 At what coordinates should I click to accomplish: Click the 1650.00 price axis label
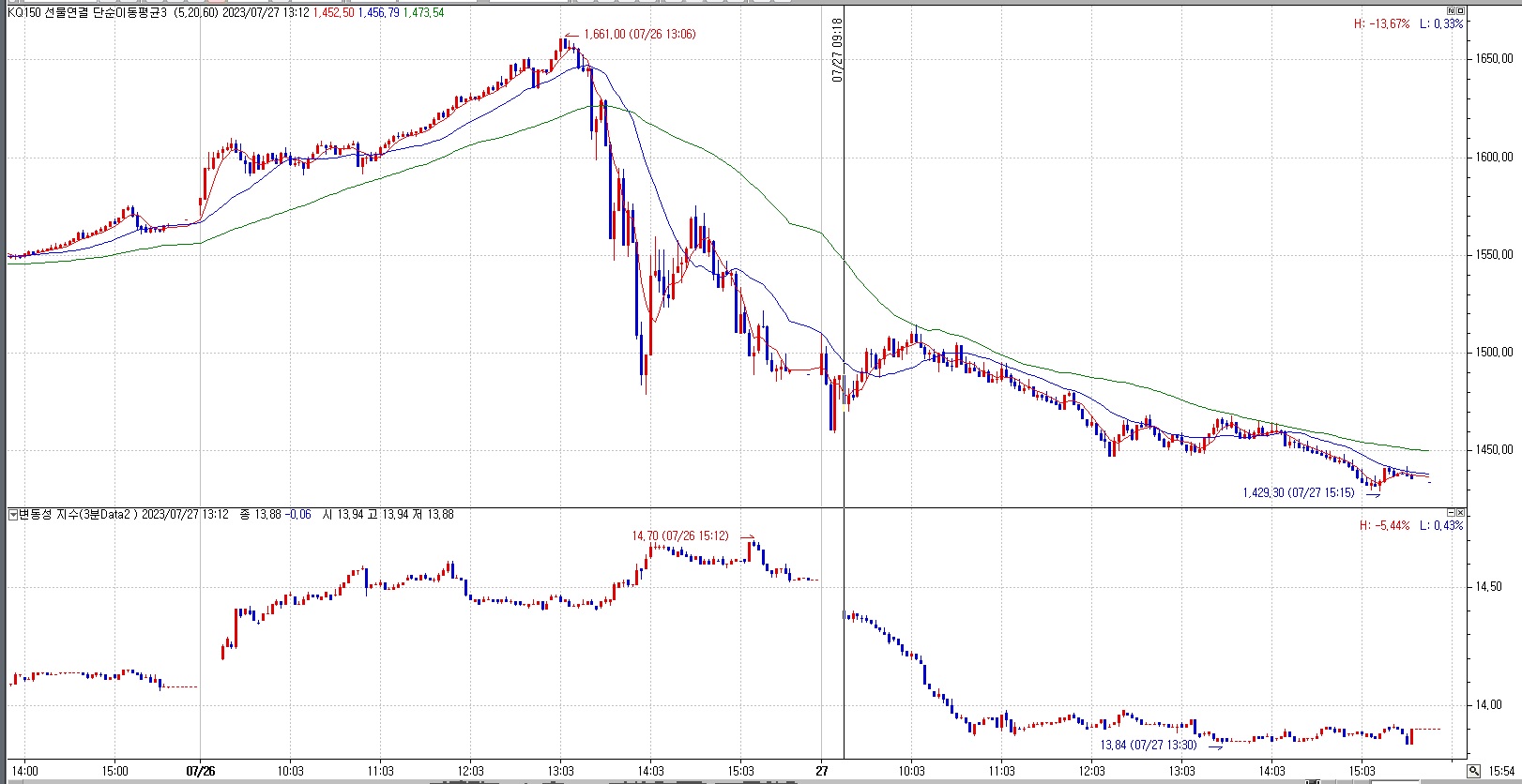click(x=1494, y=59)
